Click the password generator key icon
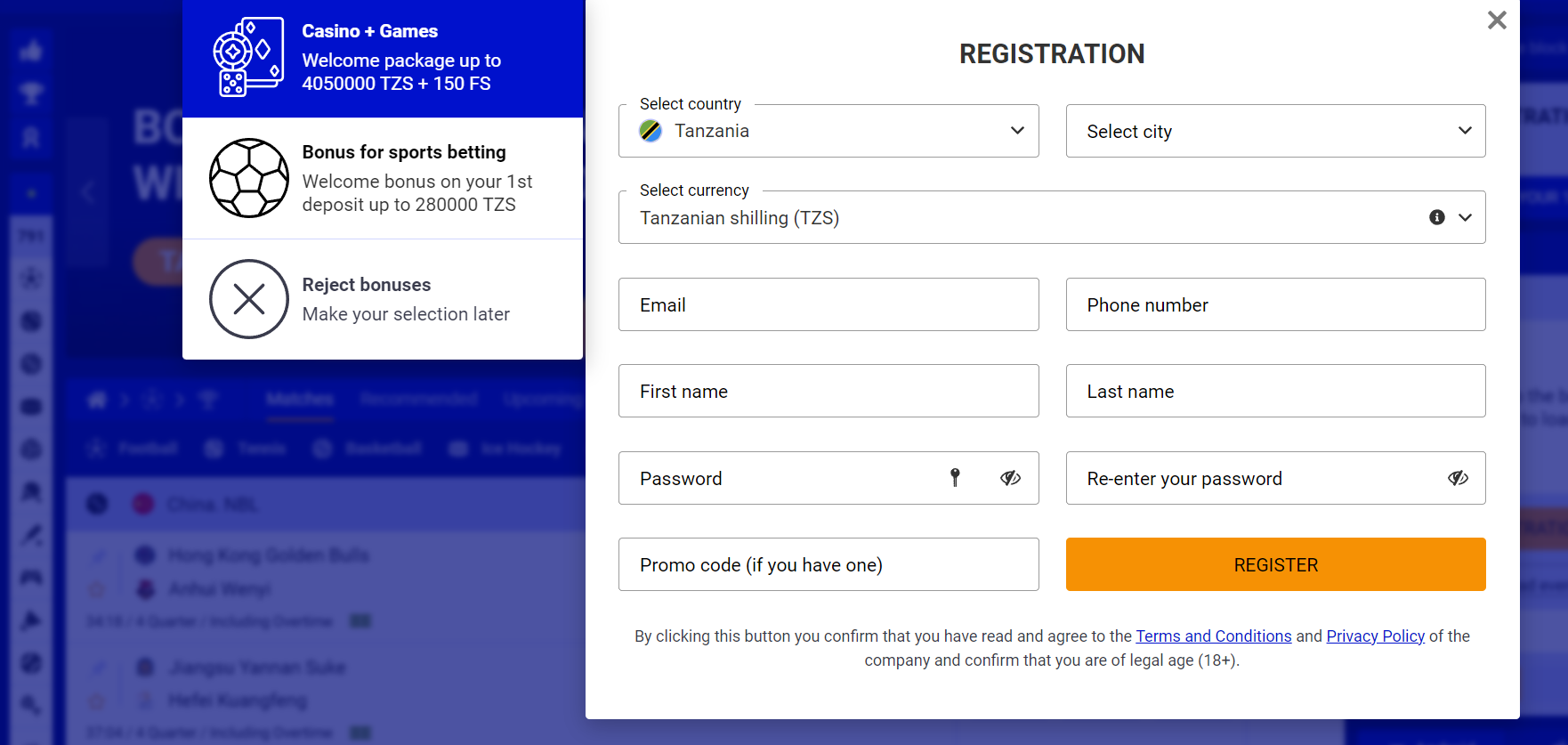Screen dimensions: 1568x745 (x=956, y=478)
